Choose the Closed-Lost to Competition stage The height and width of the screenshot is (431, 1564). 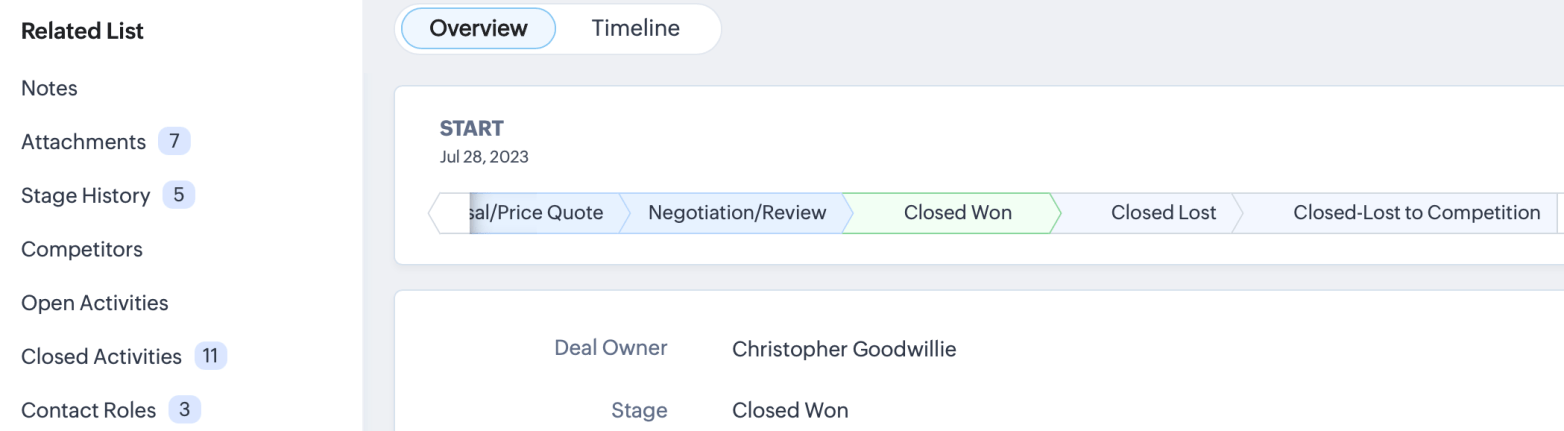click(x=1416, y=213)
